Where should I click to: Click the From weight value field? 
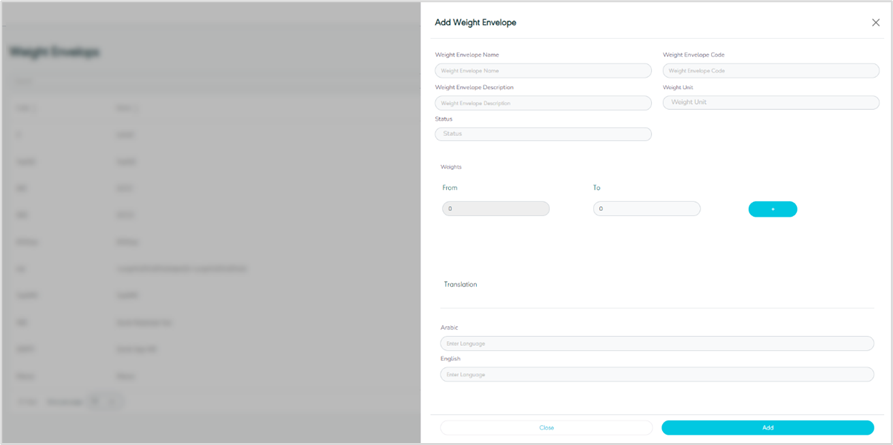click(x=495, y=209)
